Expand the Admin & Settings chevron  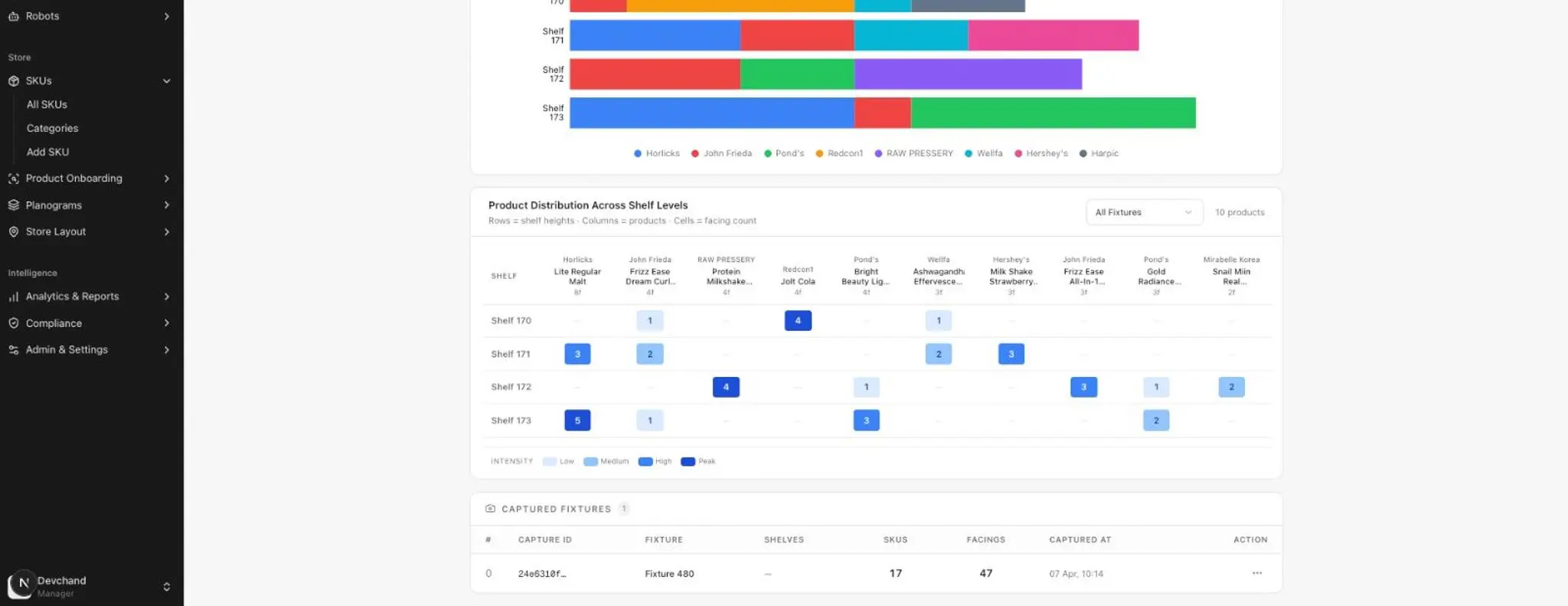click(x=166, y=349)
